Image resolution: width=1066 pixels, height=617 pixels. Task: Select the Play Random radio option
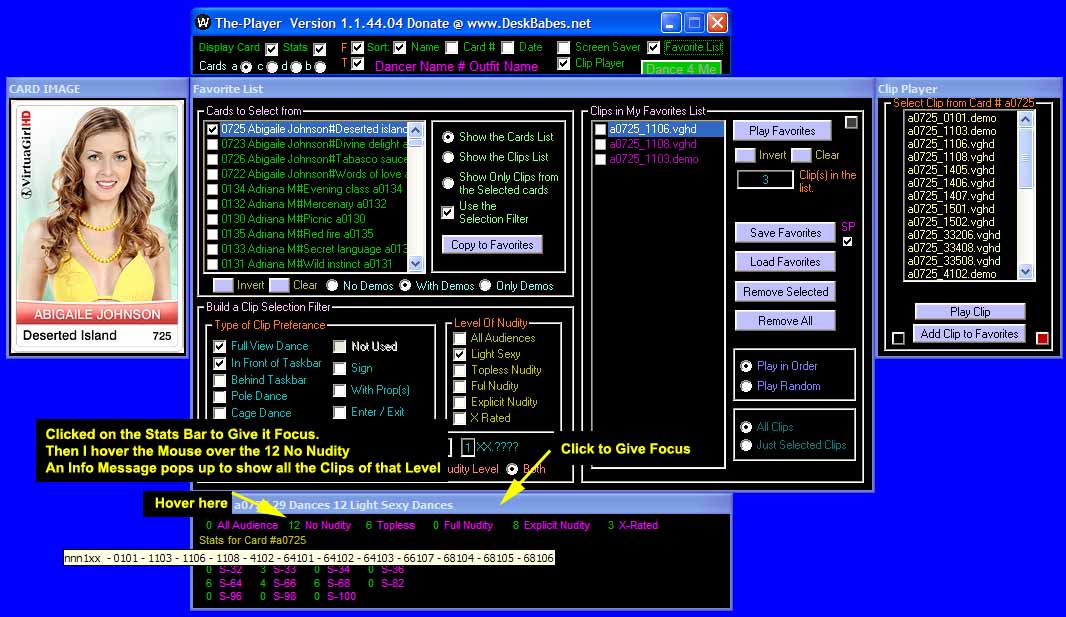(x=746, y=386)
